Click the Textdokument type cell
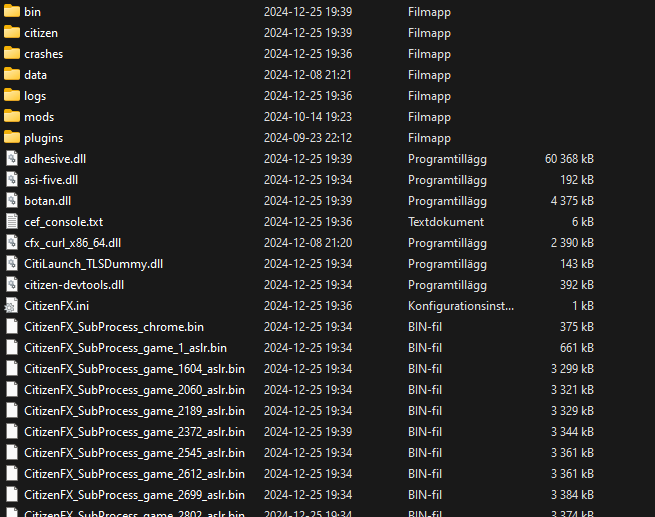The width and height of the screenshot is (655, 517). click(x=446, y=222)
